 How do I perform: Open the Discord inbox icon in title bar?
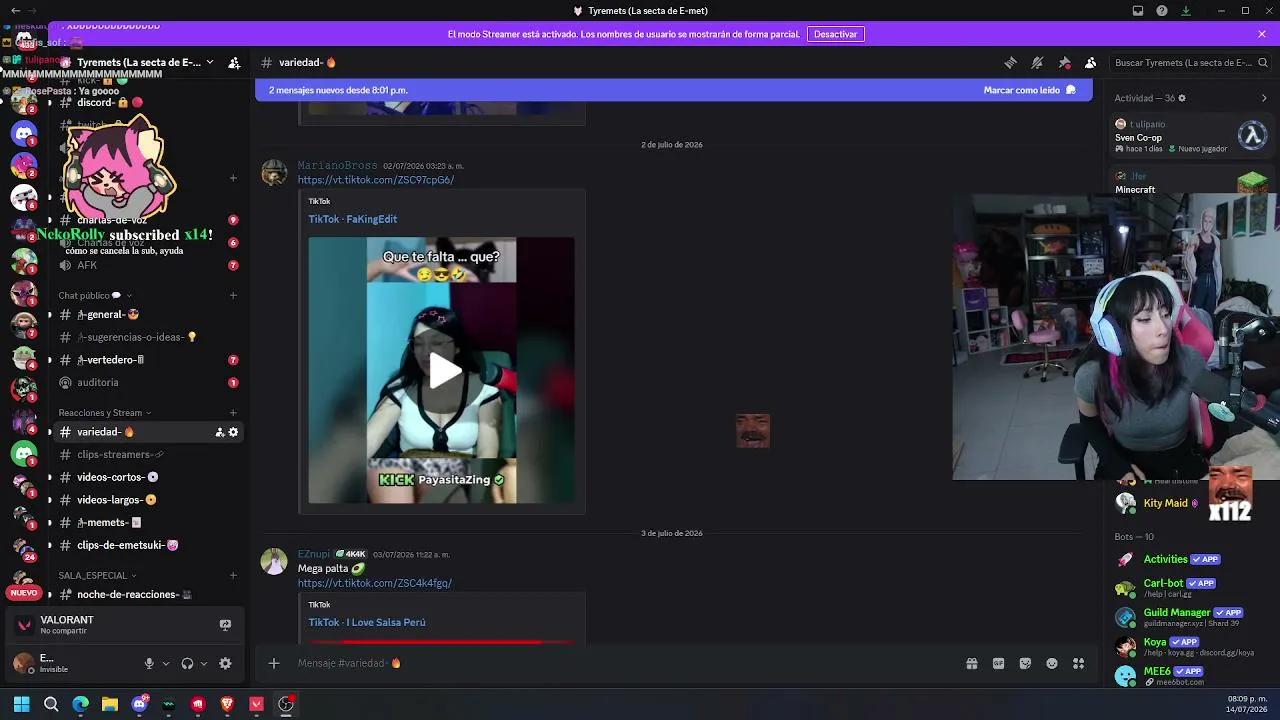tap(1138, 11)
